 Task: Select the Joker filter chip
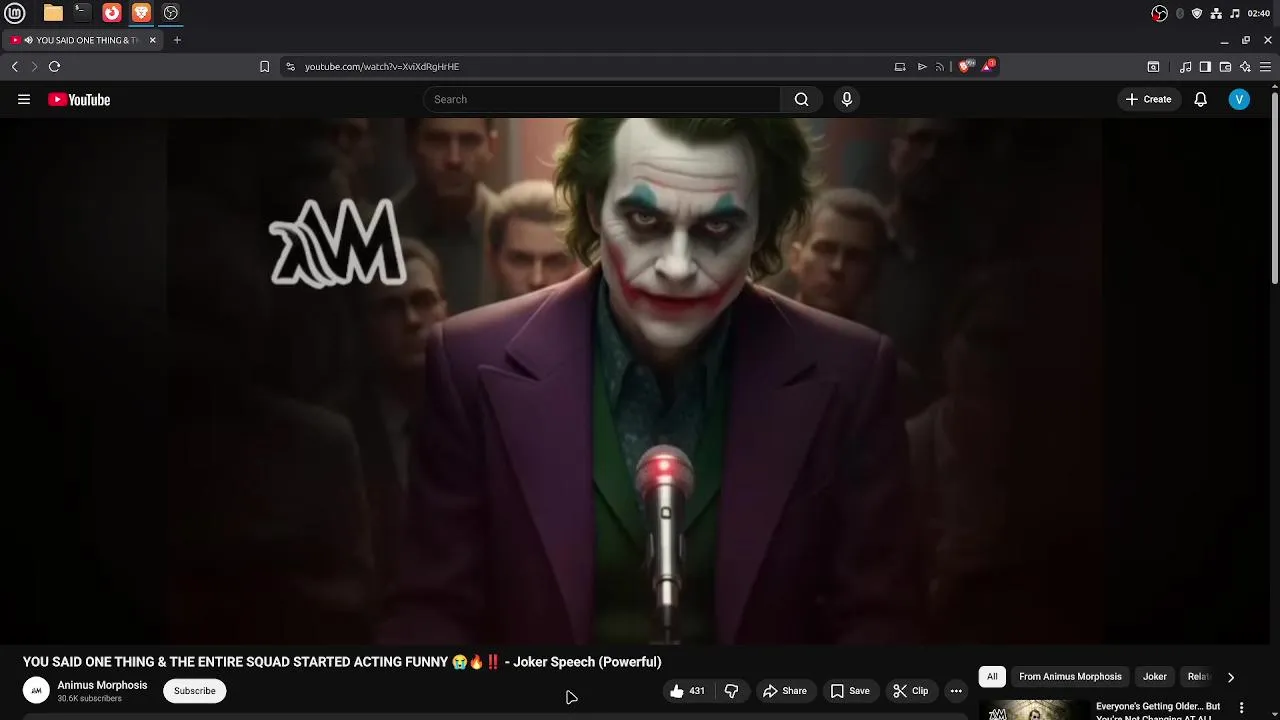[1155, 677]
